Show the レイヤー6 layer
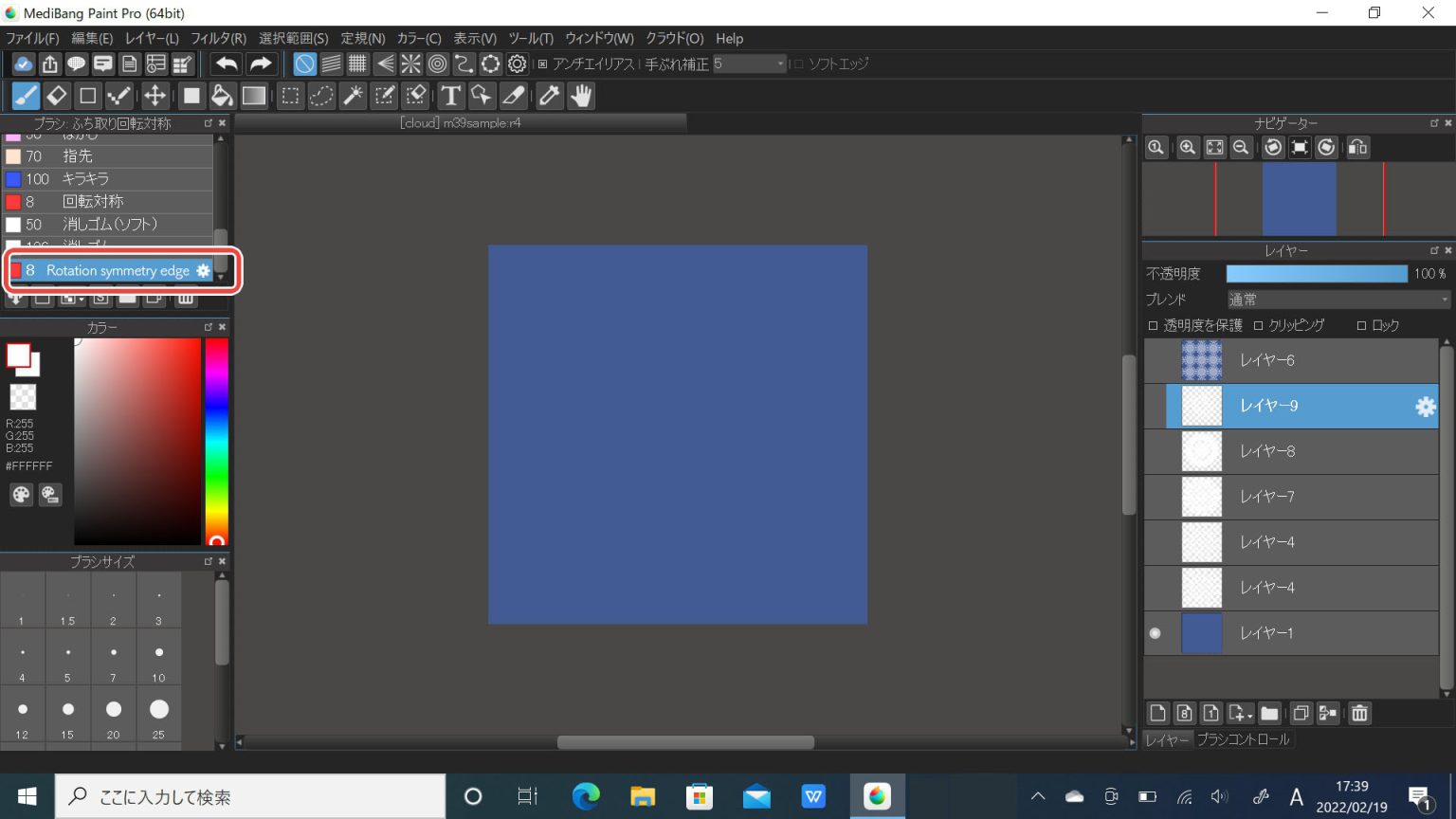This screenshot has height=819, width=1456. tap(1155, 360)
